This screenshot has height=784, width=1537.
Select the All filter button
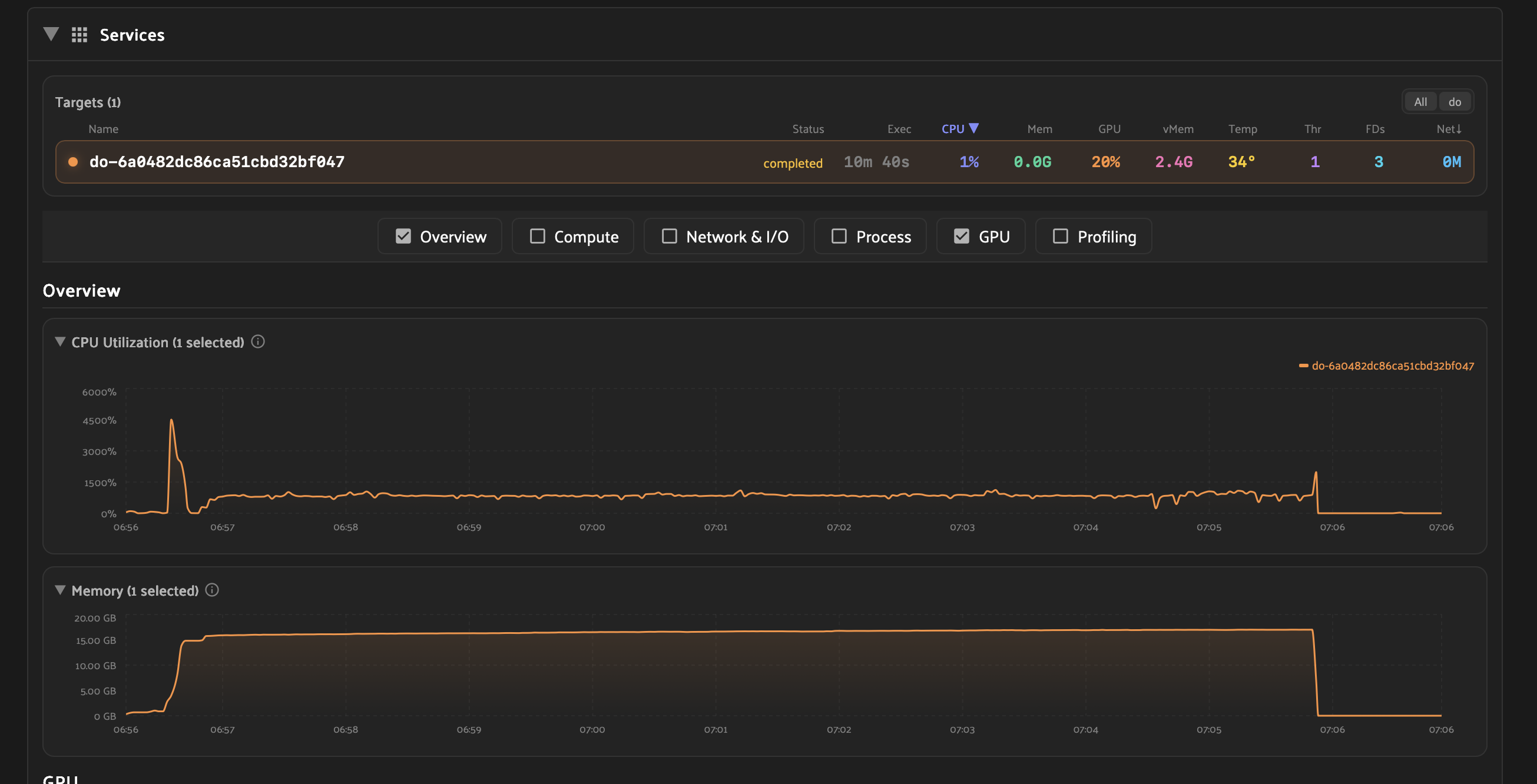(x=1420, y=101)
